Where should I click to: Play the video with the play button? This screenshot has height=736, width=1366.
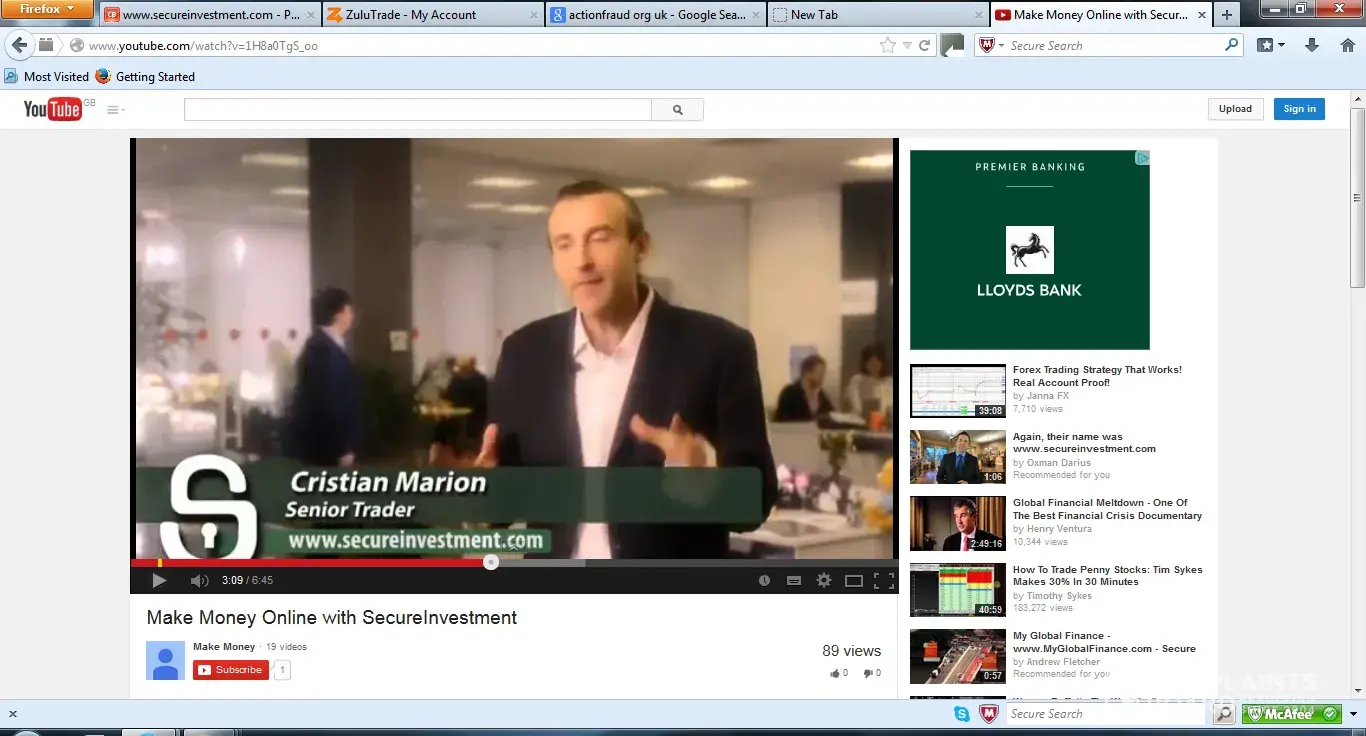[x=159, y=580]
